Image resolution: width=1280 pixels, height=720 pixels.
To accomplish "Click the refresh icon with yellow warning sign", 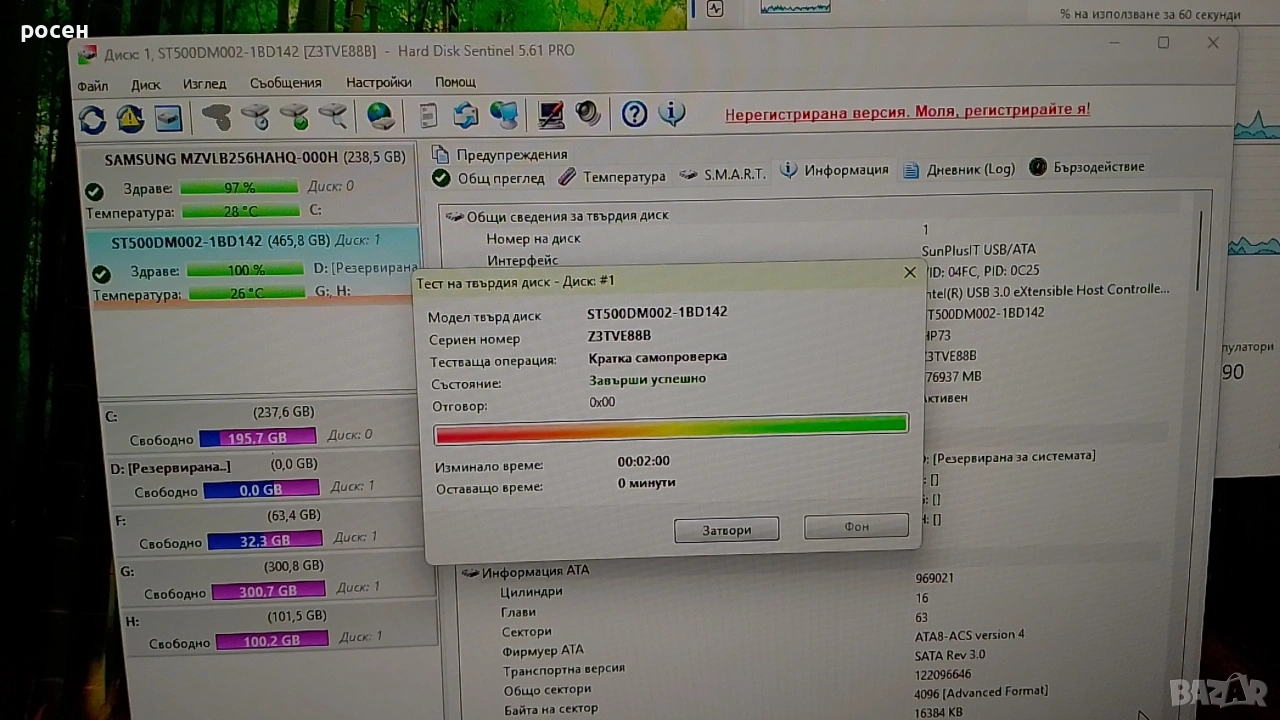I will tap(130, 118).
